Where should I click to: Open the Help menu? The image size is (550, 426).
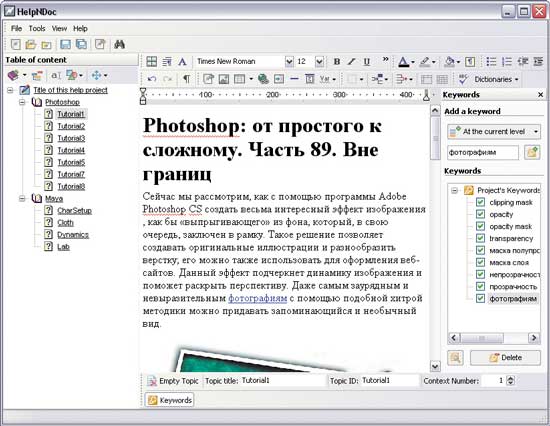[80, 28]
